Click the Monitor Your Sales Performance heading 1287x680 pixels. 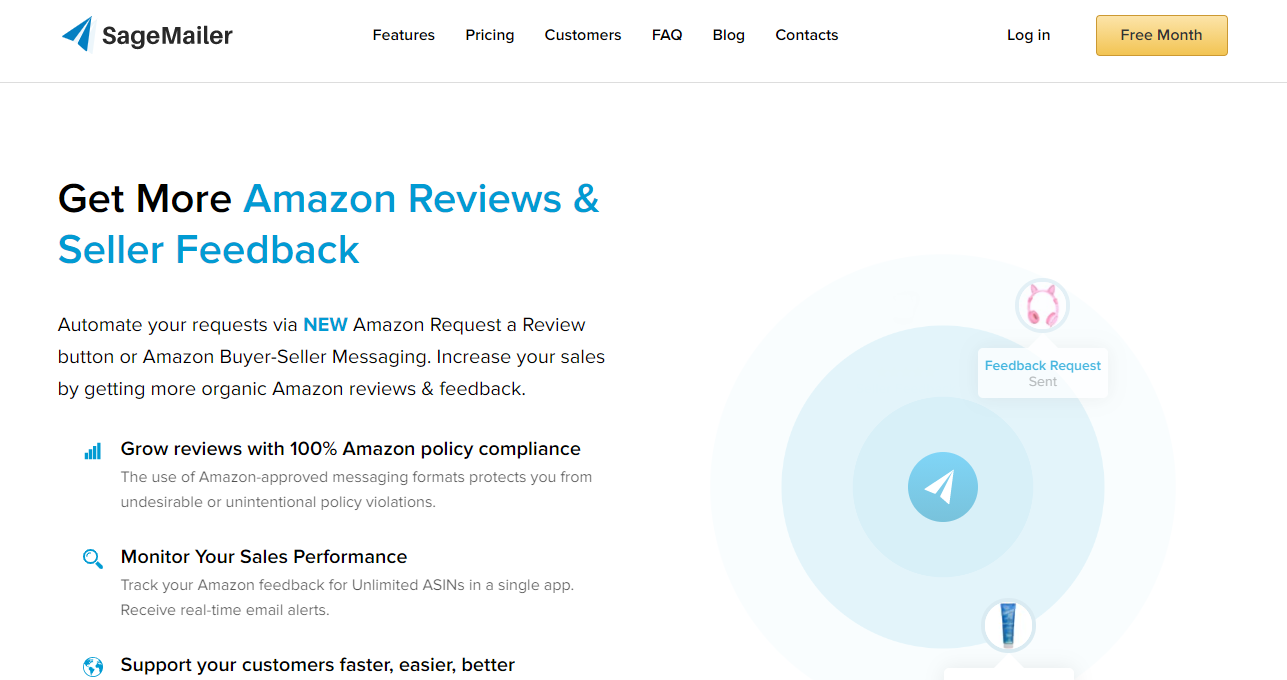coord(264,557)
